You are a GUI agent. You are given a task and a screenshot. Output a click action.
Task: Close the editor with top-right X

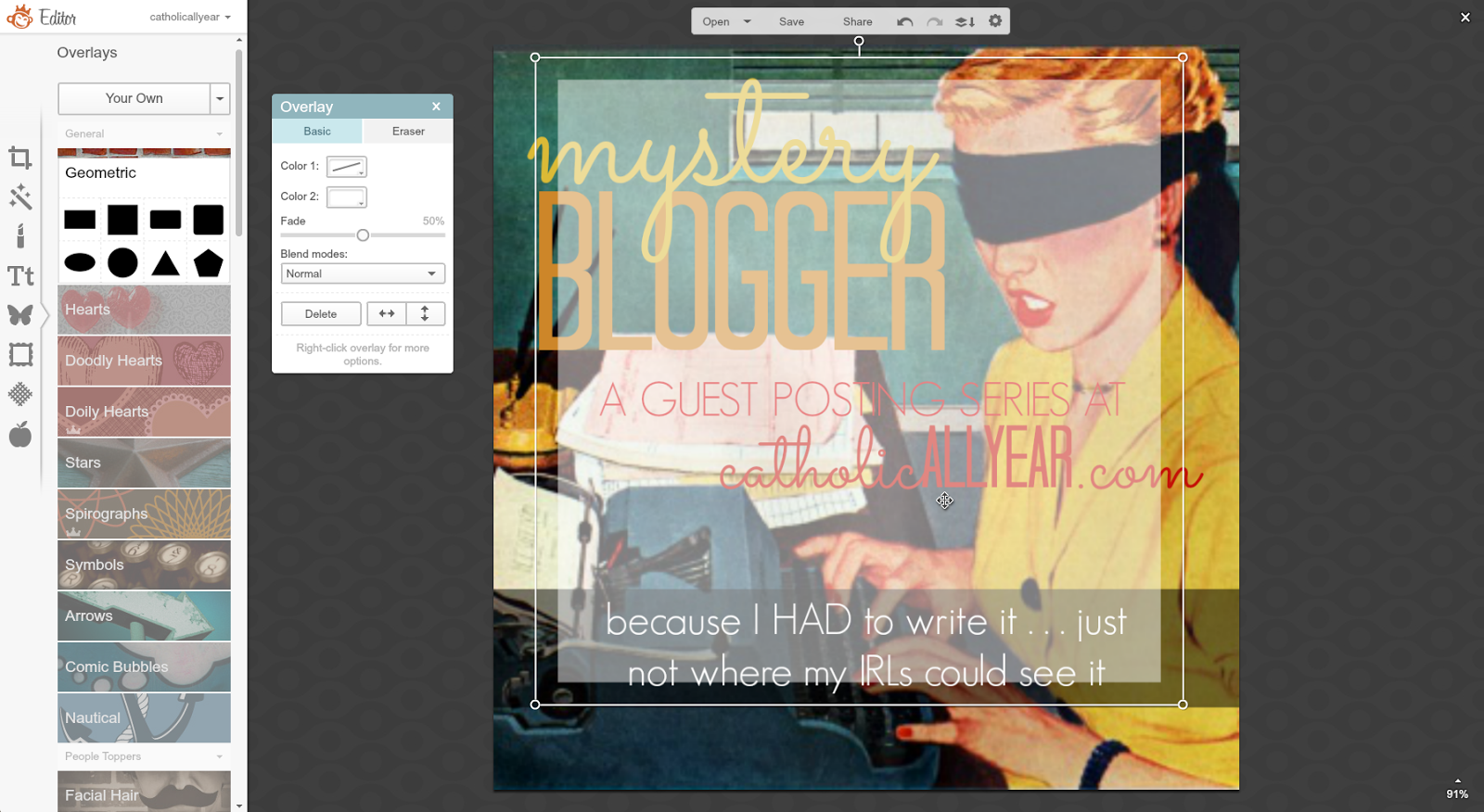(x=1465, y=17)
